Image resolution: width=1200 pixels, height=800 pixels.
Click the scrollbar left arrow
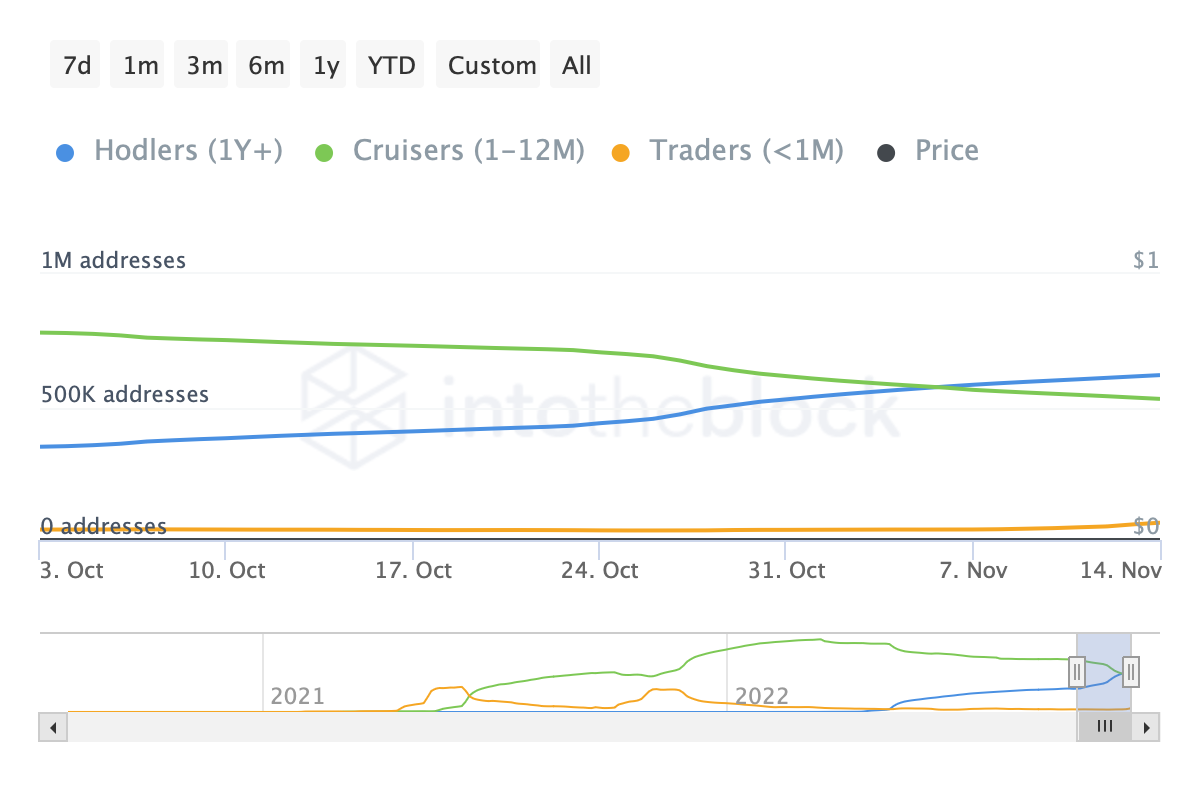point(53,727)
